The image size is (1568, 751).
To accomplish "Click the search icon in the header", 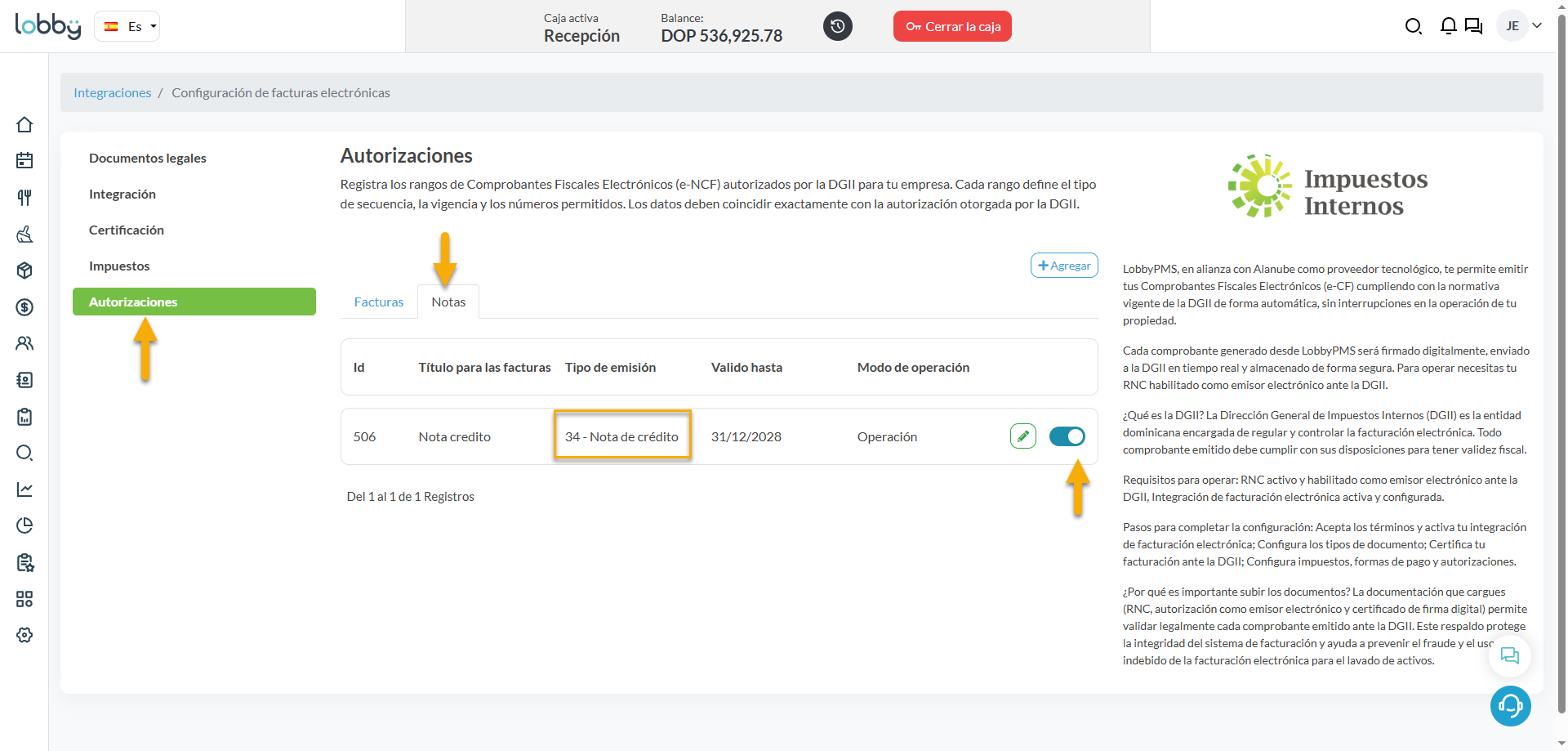I will click(x=1413, y=27).
